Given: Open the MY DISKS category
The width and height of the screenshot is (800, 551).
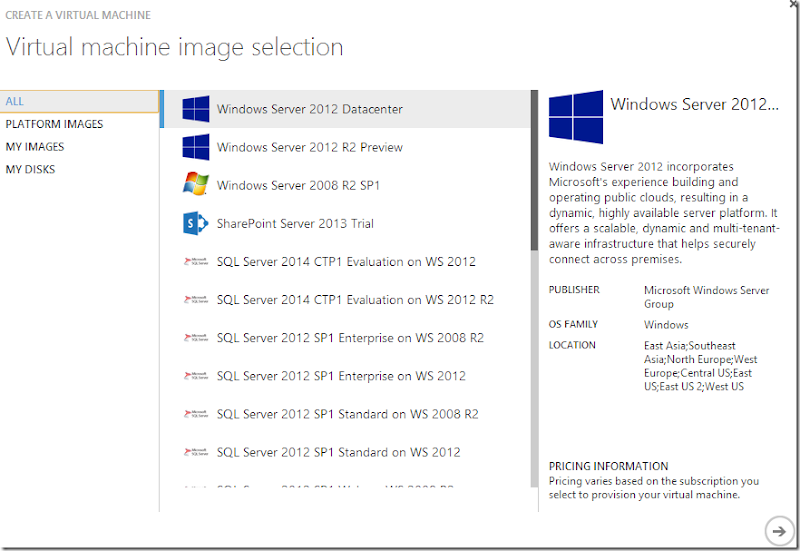Looking at the screenshot, I should pyautogui.click(x=31, y=169).
